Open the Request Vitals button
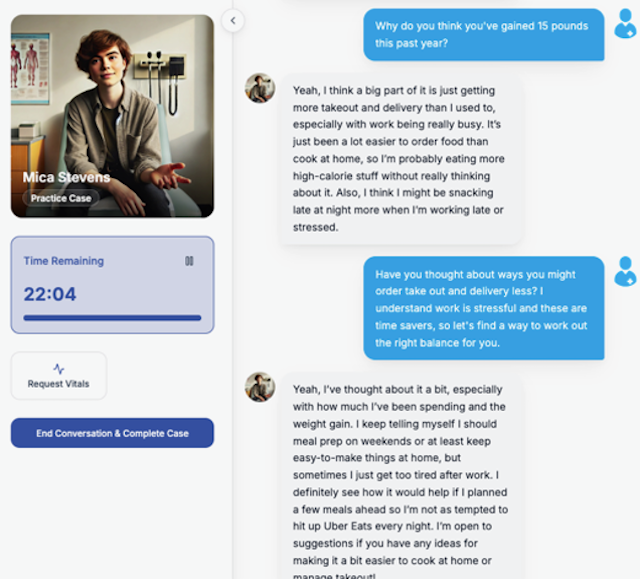 [59, 376]
